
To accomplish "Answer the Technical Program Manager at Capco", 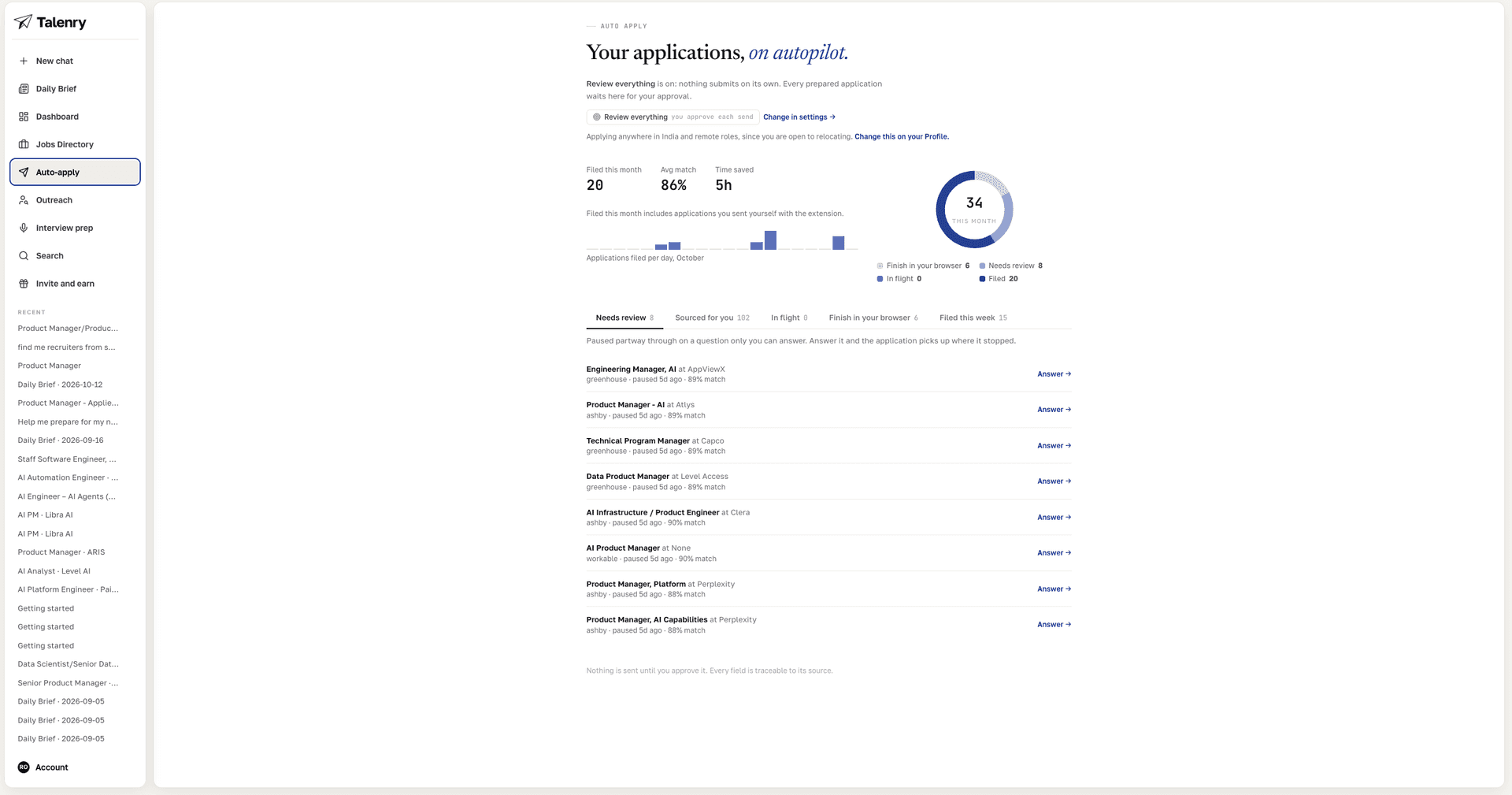I will coord(1054,446).
